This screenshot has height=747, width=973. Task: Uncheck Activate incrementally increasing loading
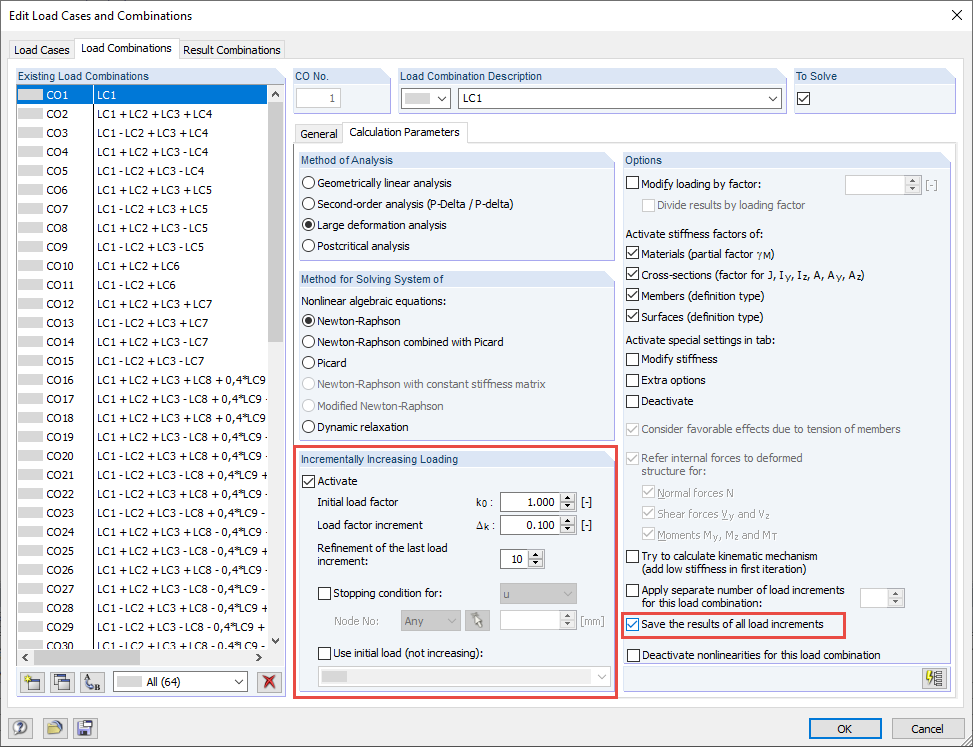pyautogui.click(x=308, y=481)
